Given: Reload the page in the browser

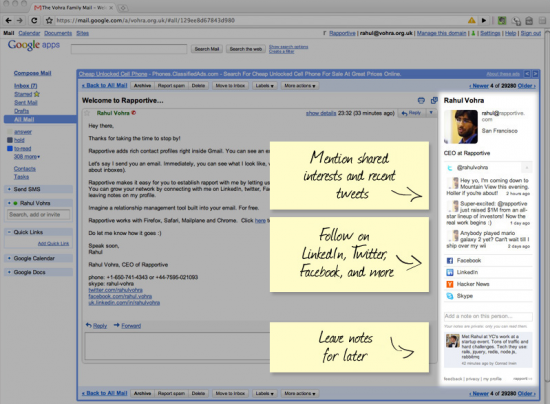Looking at the screenshot, I should click(34, 20).
